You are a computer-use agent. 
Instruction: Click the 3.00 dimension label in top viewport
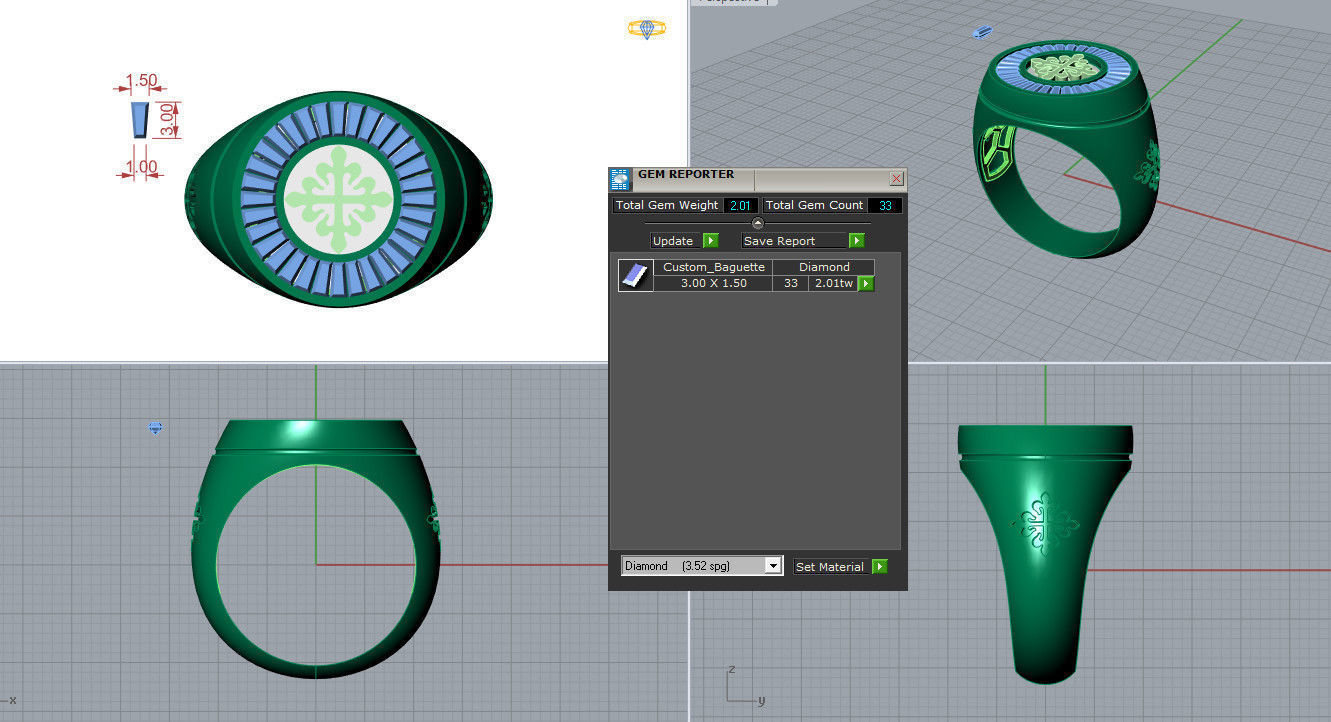tap(168, 119)
